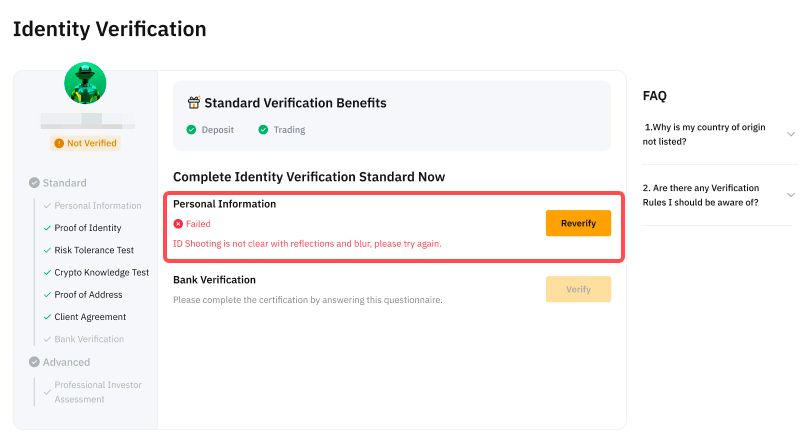808x444 pixels.
Task: Open Personal Information sidebar step
Action: click(x=97, y=206)
